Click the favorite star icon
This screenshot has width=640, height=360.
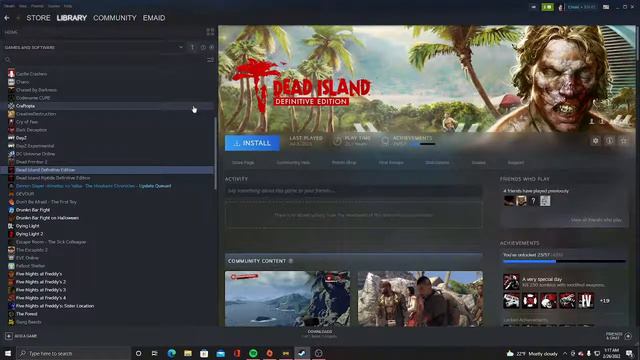pyautogui.click(x=624, y=141)
